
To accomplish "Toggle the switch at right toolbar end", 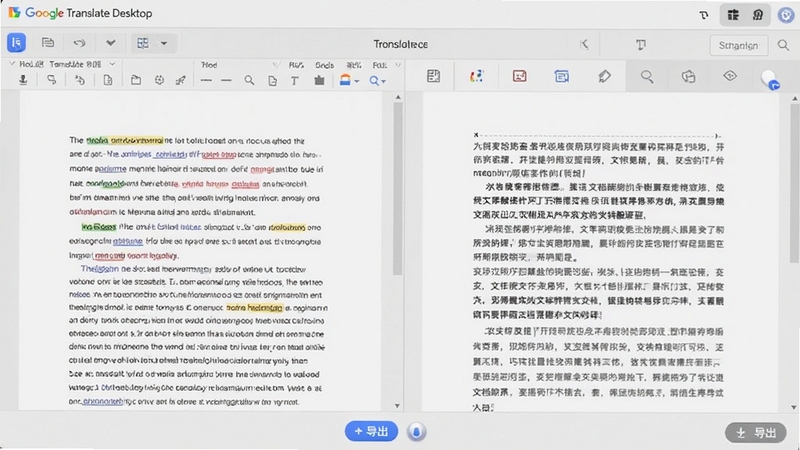I will 770,80.
